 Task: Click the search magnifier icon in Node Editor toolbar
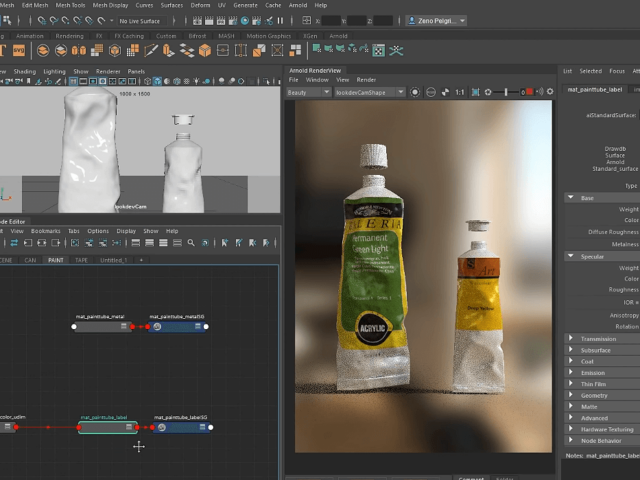(190, 242)
